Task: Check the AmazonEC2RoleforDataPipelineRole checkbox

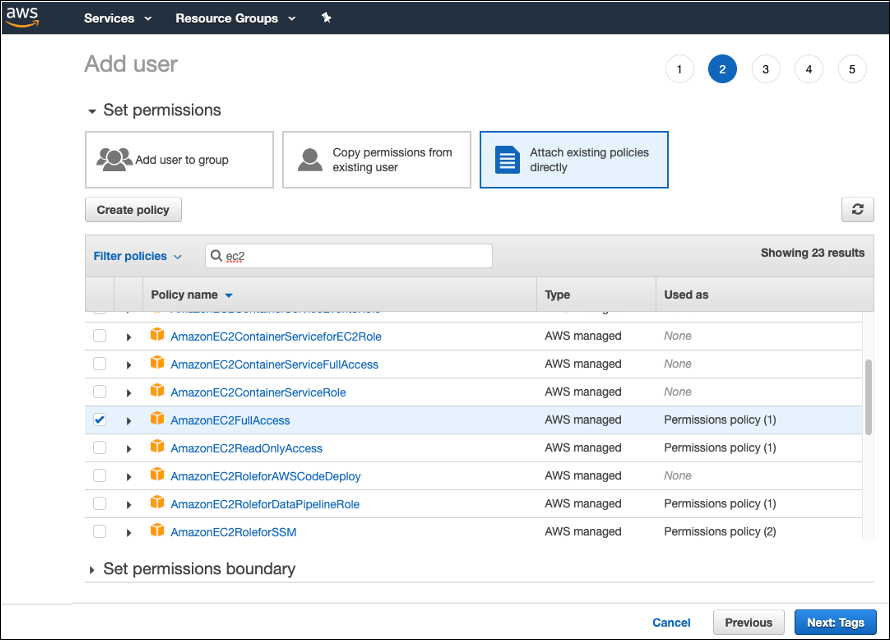Action: (99, 503)
